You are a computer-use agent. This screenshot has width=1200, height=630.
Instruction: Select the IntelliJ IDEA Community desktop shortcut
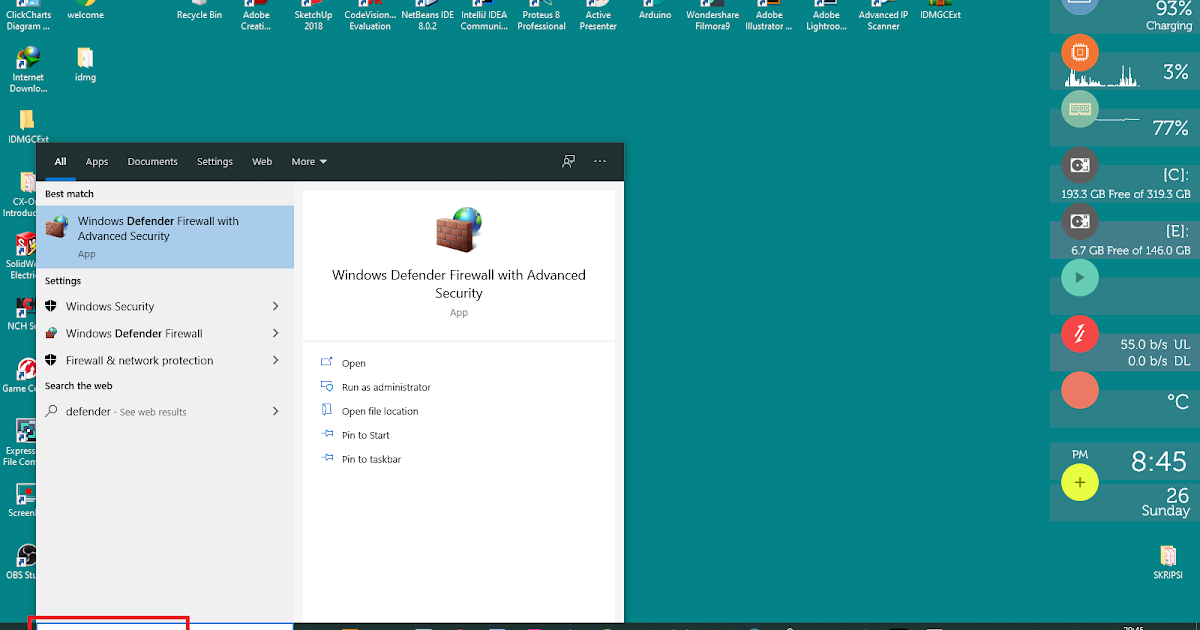[x=484, y=15]
